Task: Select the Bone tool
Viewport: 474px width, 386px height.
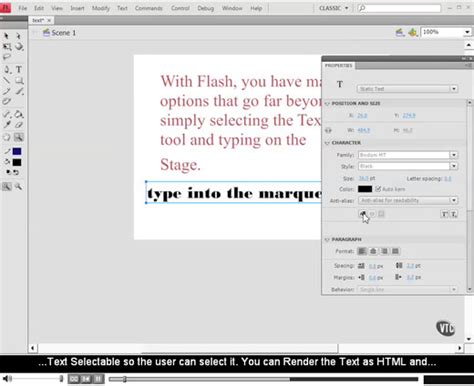Action: [x=6, y=114]
